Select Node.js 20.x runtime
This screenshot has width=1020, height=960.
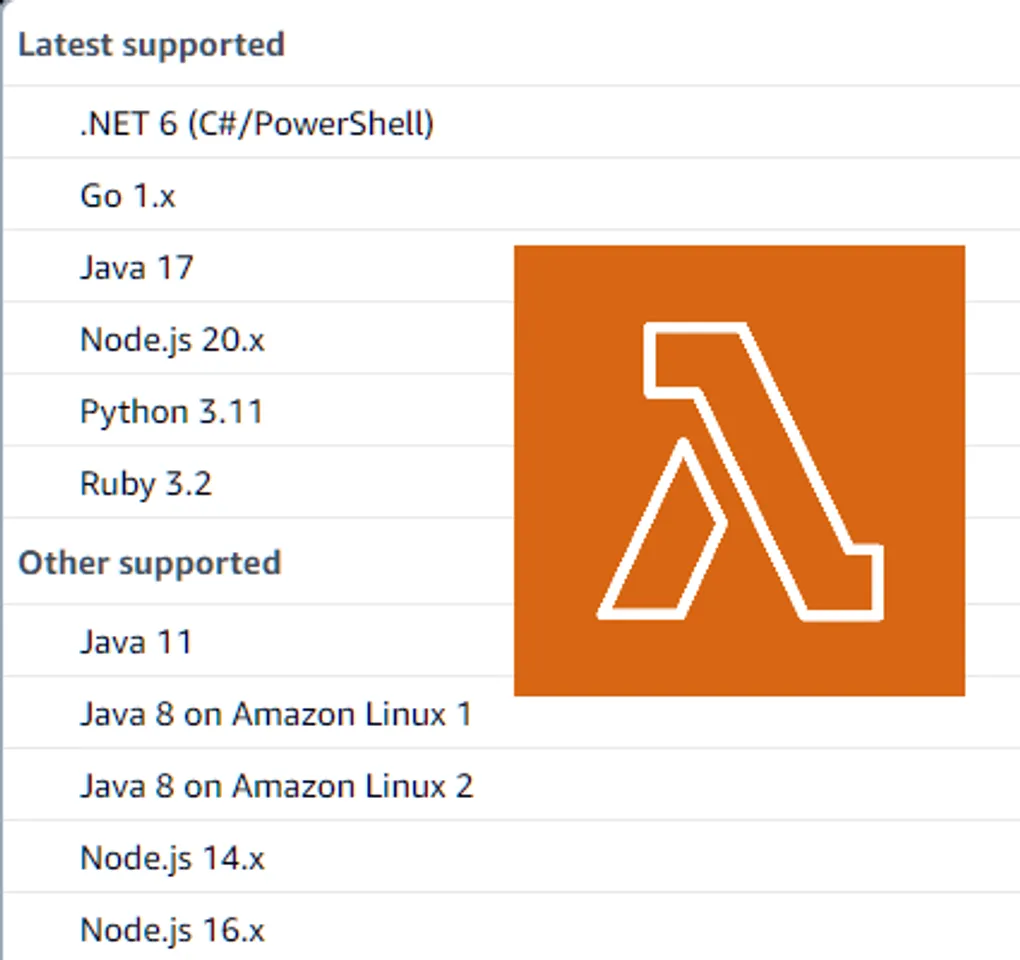pos(172,340)
